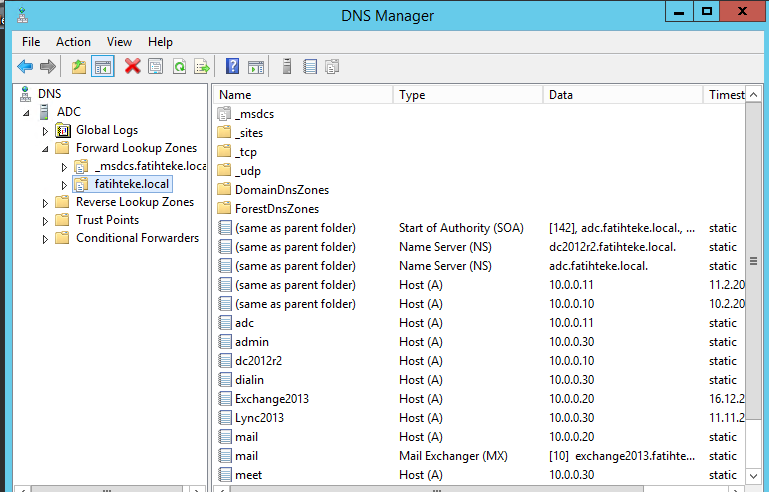The image size is (769, 492).
Task: Collapse the Forward Lookup Zones node
Action: [45, 149]
